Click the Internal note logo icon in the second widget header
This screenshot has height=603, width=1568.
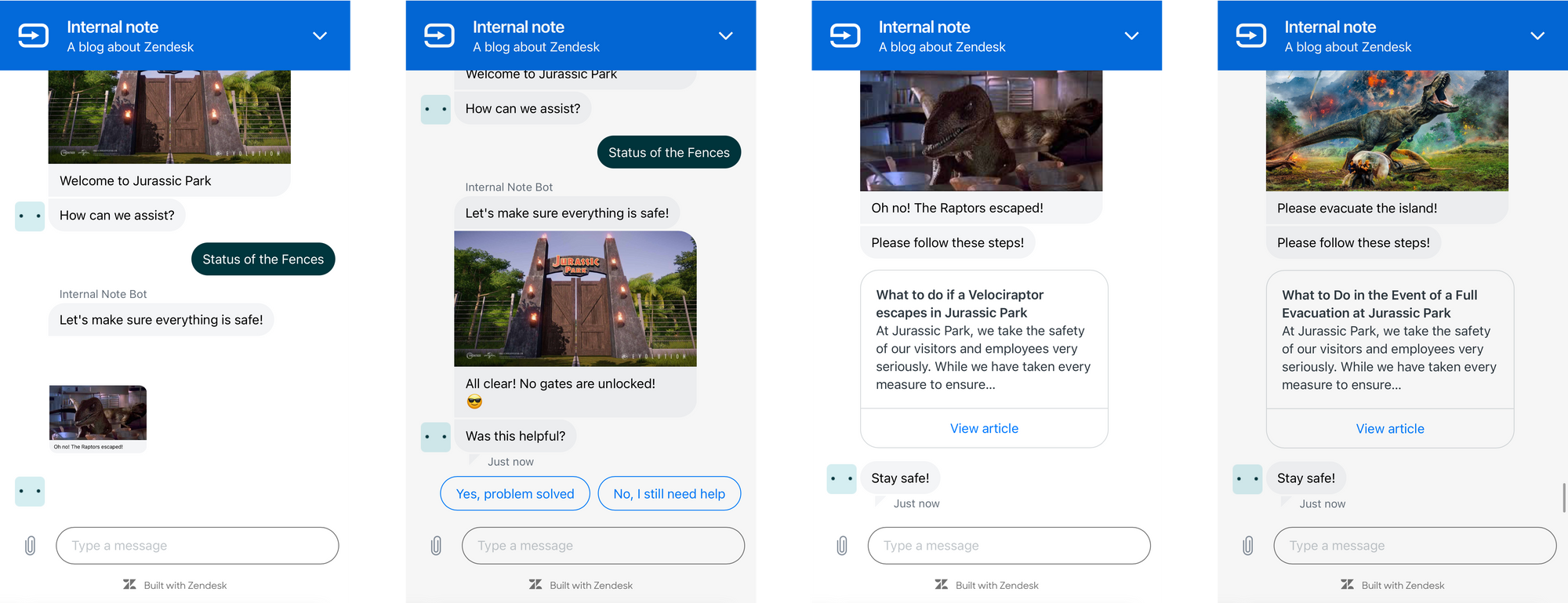coord(439,35)
